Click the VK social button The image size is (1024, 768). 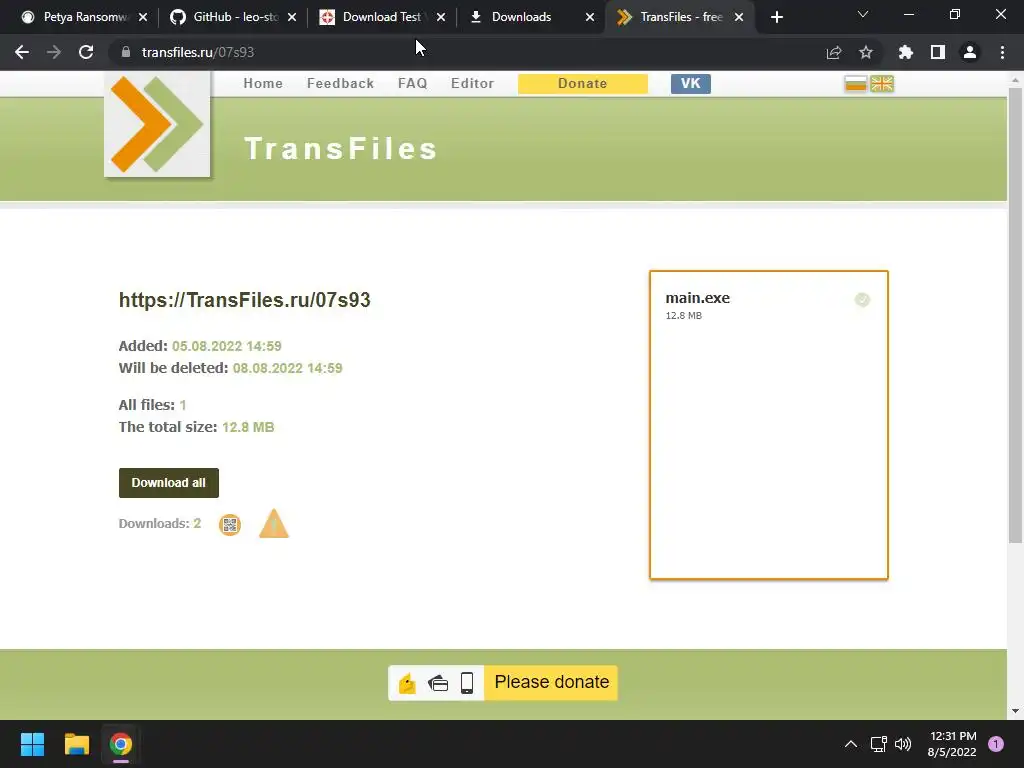click(690, 84)
